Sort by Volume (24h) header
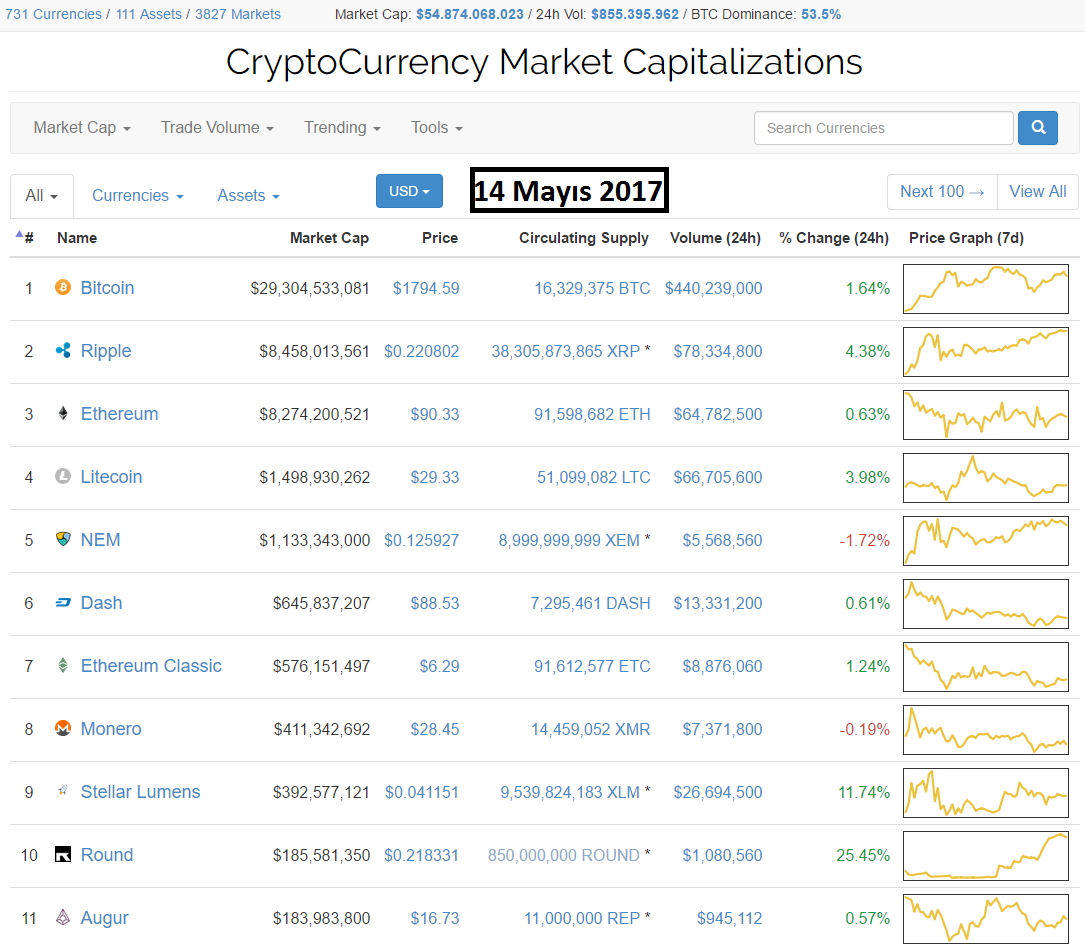Viewport: 1085px width, 946px height. tap(715, 237)
